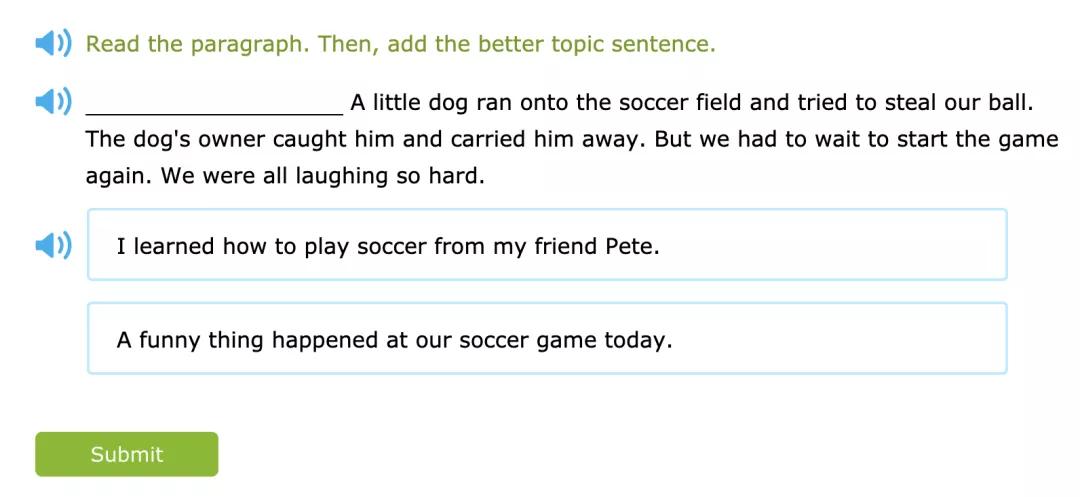Screen dimensions: 1080x497
Task: Click the blank line in the paragraph
Action: (215, 104)
